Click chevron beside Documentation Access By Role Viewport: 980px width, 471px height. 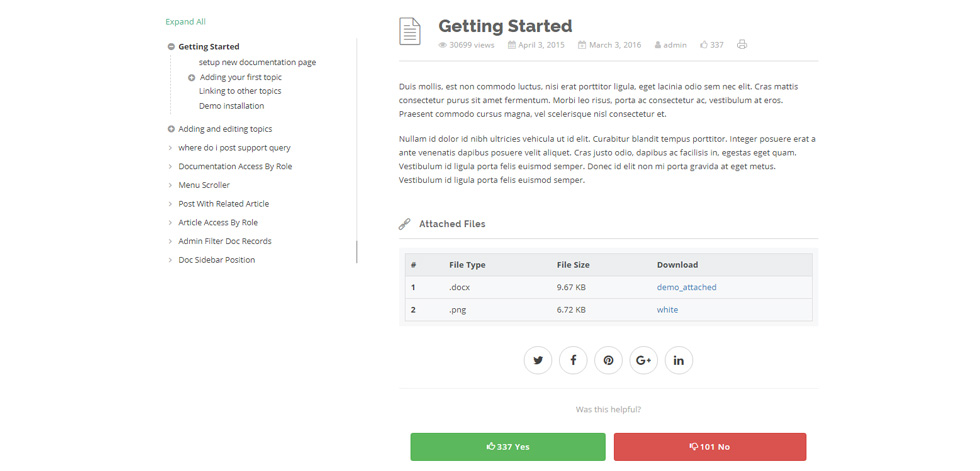coord(170,167)
